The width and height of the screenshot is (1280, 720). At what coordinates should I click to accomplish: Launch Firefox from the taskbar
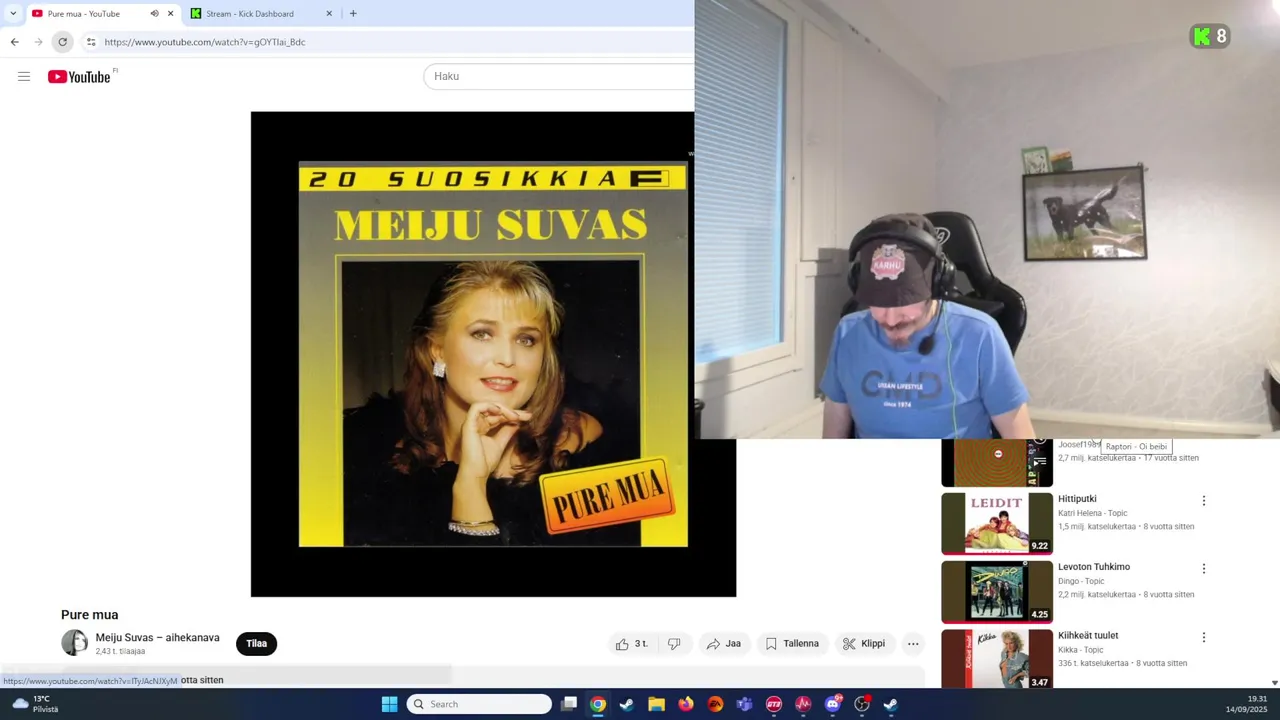pyautogui.click(x=685, y=704)
